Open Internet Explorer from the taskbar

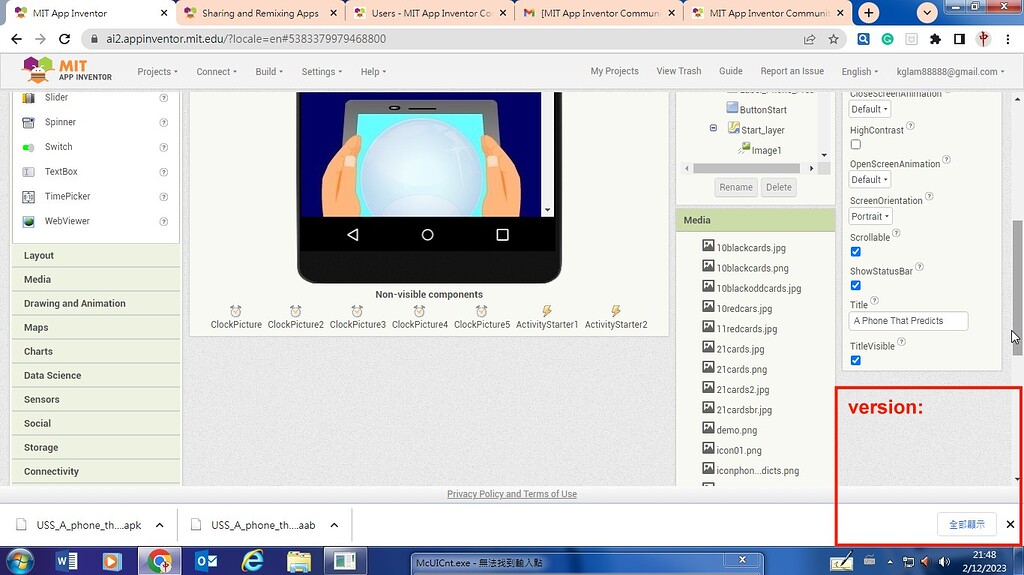[x=252, y=561]
